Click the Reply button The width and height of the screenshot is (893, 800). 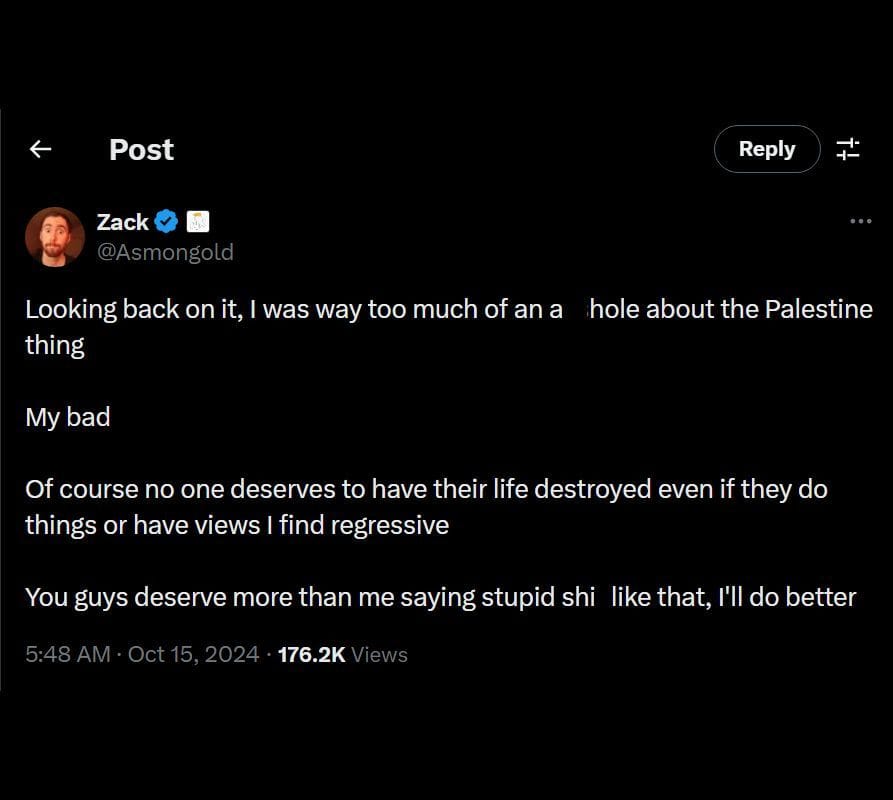tap(767, 149)
